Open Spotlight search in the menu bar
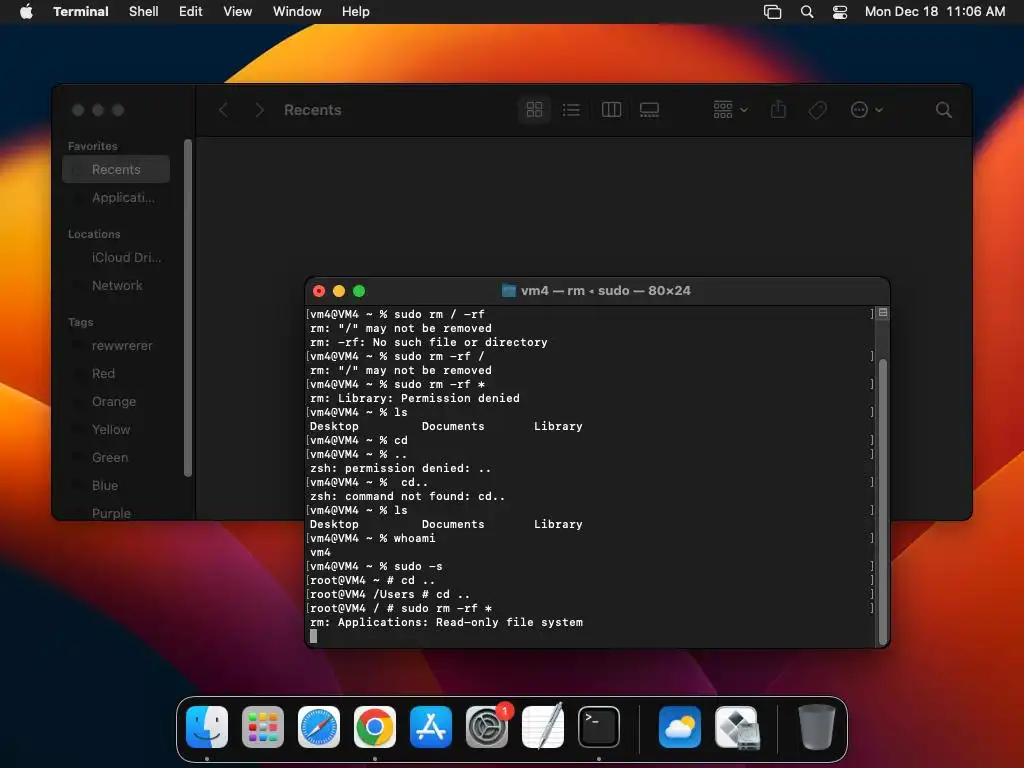This screenshot has height=768, width=1024. point(807,12)
